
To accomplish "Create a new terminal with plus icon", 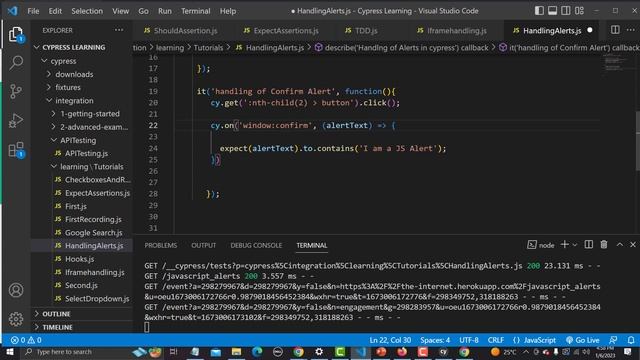I will (x=564, y=244).
